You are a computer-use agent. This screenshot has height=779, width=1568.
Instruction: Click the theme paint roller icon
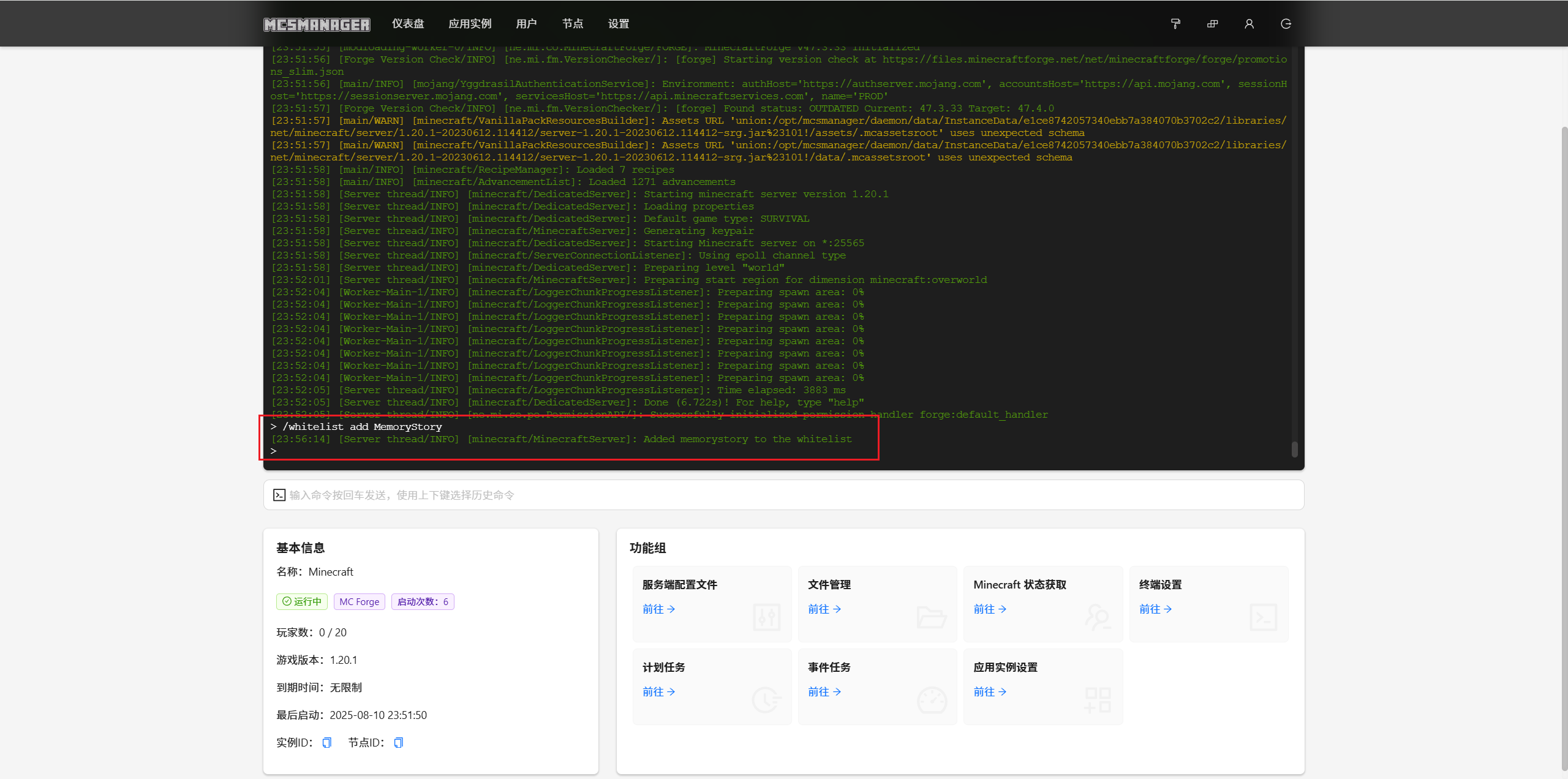pyautogui.click(x=1175, y=24)
